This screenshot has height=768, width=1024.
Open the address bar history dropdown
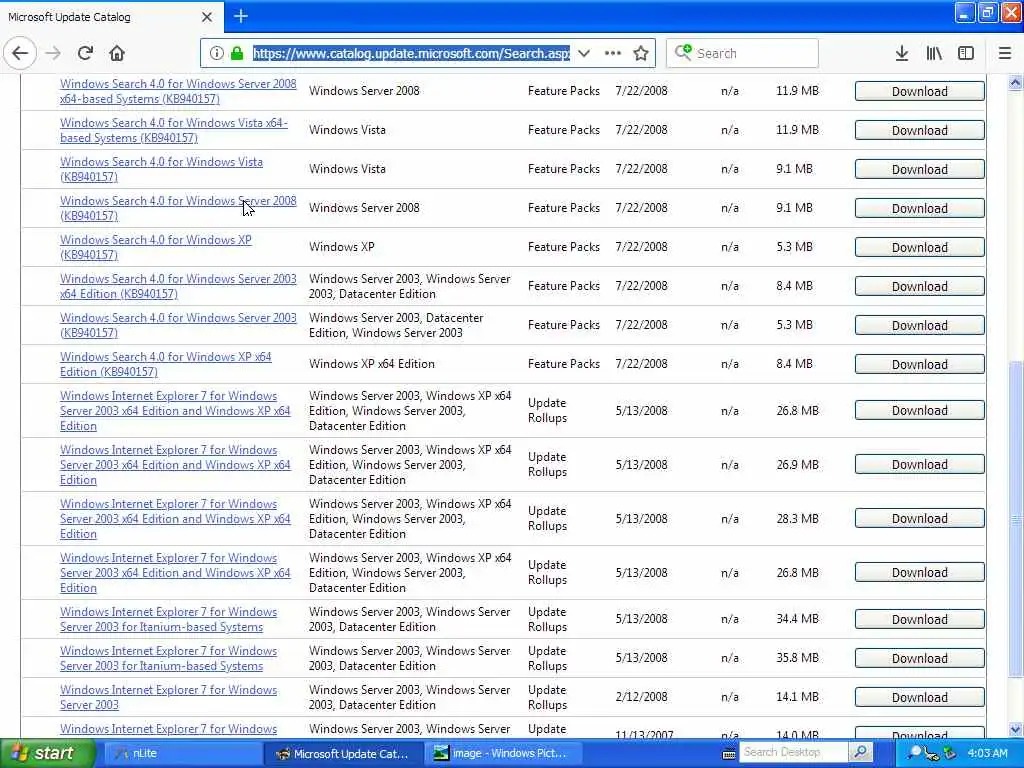[584, 54]
